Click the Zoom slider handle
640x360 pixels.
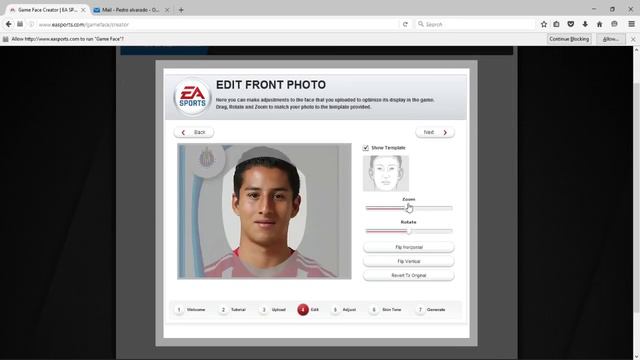click(x=408, y=208)
